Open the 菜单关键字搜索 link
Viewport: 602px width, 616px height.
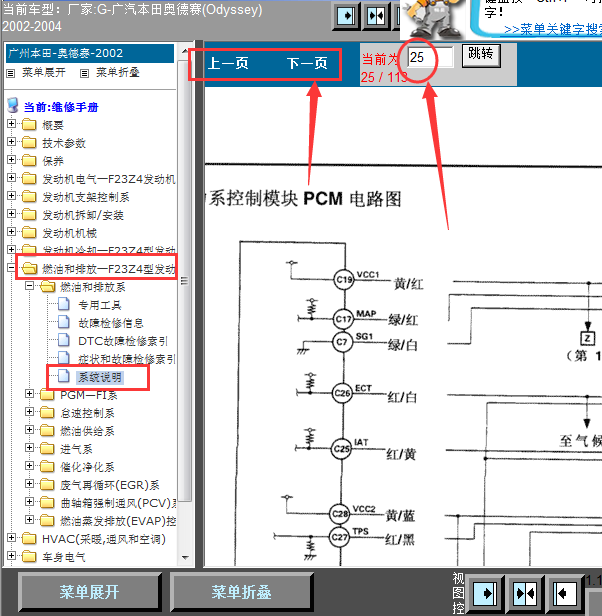tap(552, 29)
